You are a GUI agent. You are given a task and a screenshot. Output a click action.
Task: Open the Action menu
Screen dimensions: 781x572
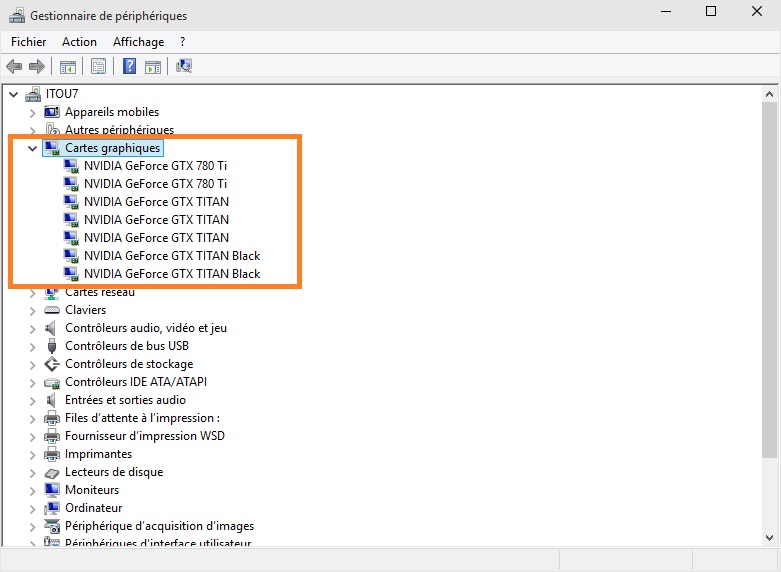coord(79,42)
